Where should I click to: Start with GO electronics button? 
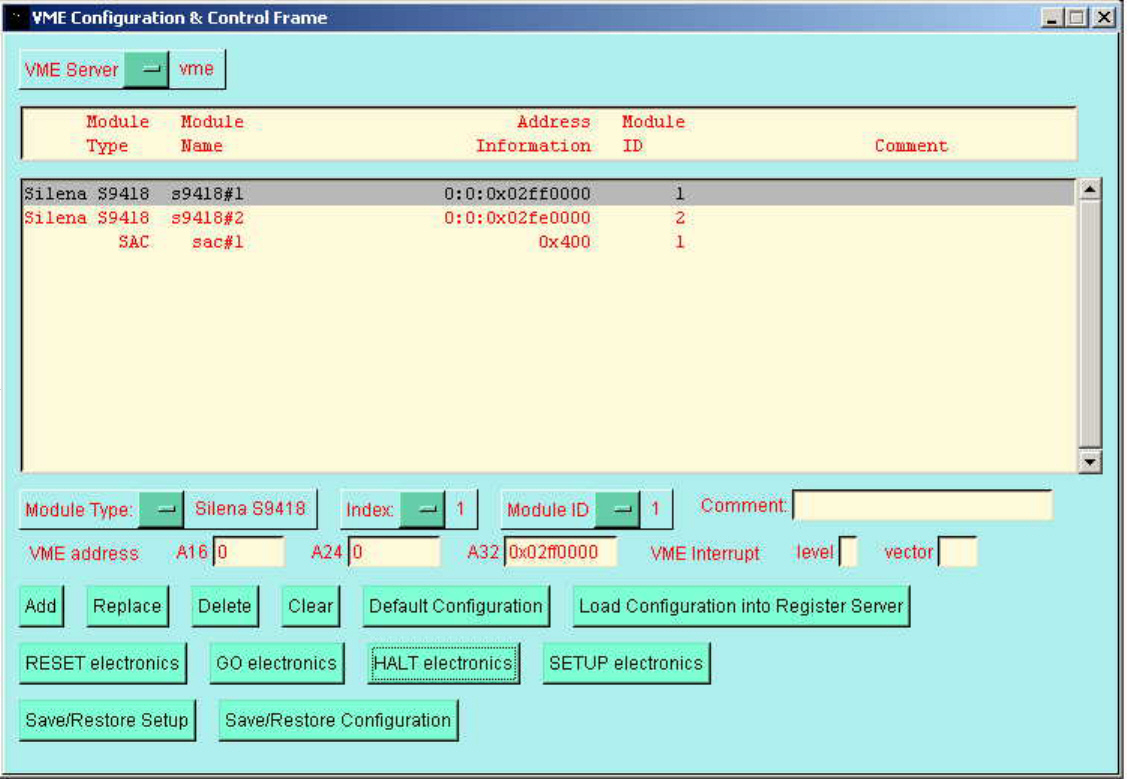(x=276, y=663)
